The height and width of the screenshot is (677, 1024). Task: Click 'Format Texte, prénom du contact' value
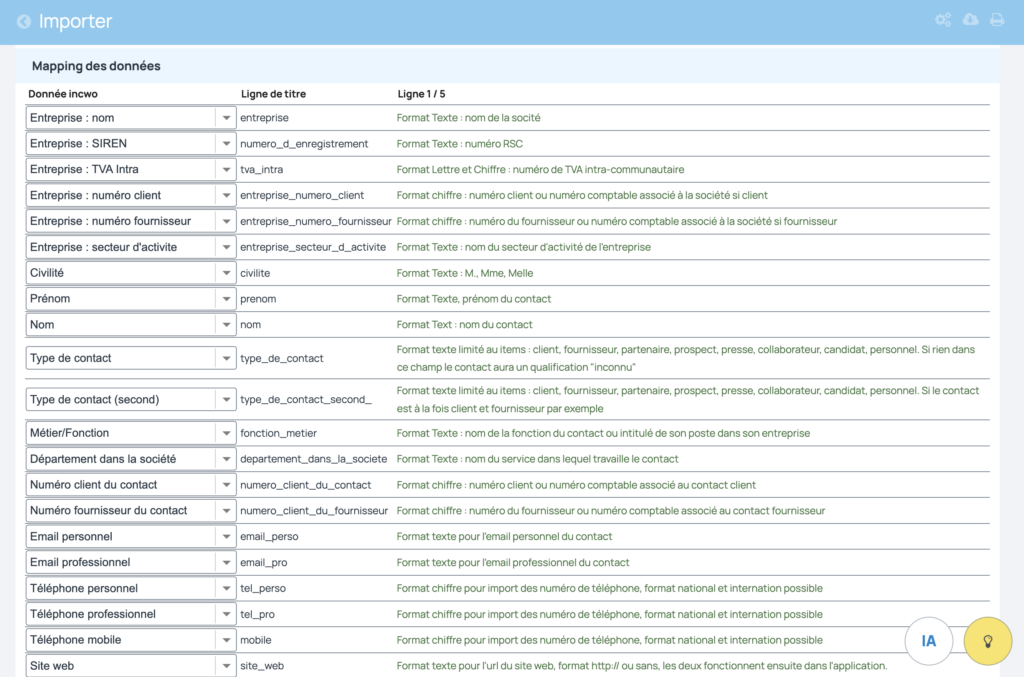(x=473, y=299)
